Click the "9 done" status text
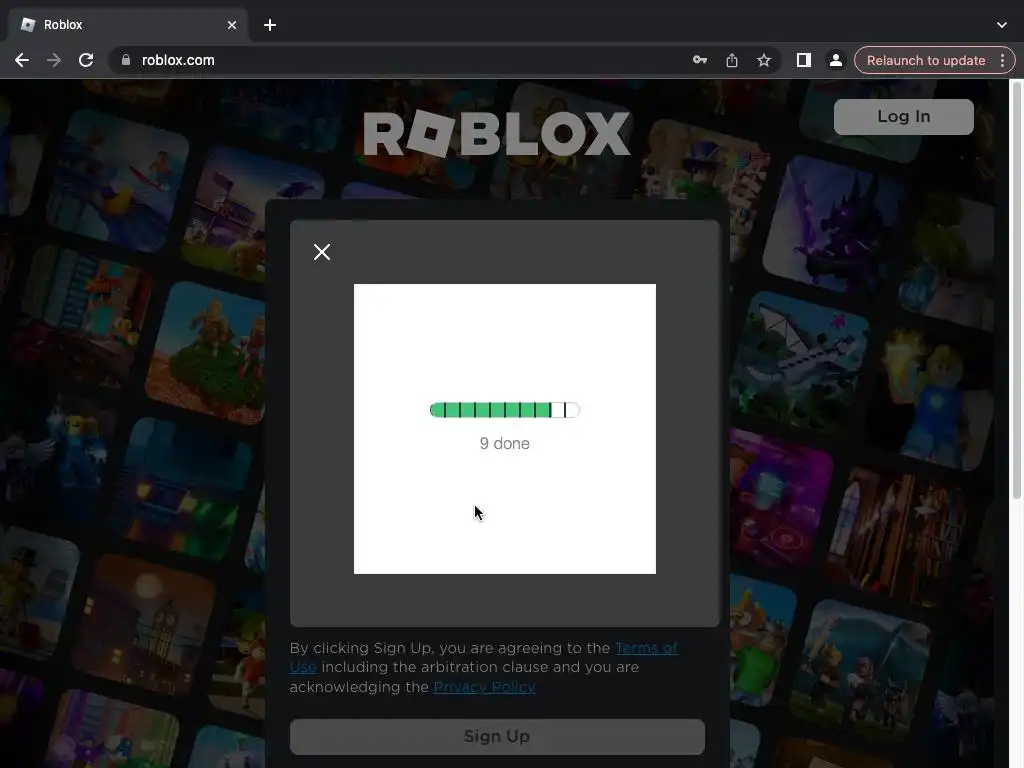 [x=504, y=443]
